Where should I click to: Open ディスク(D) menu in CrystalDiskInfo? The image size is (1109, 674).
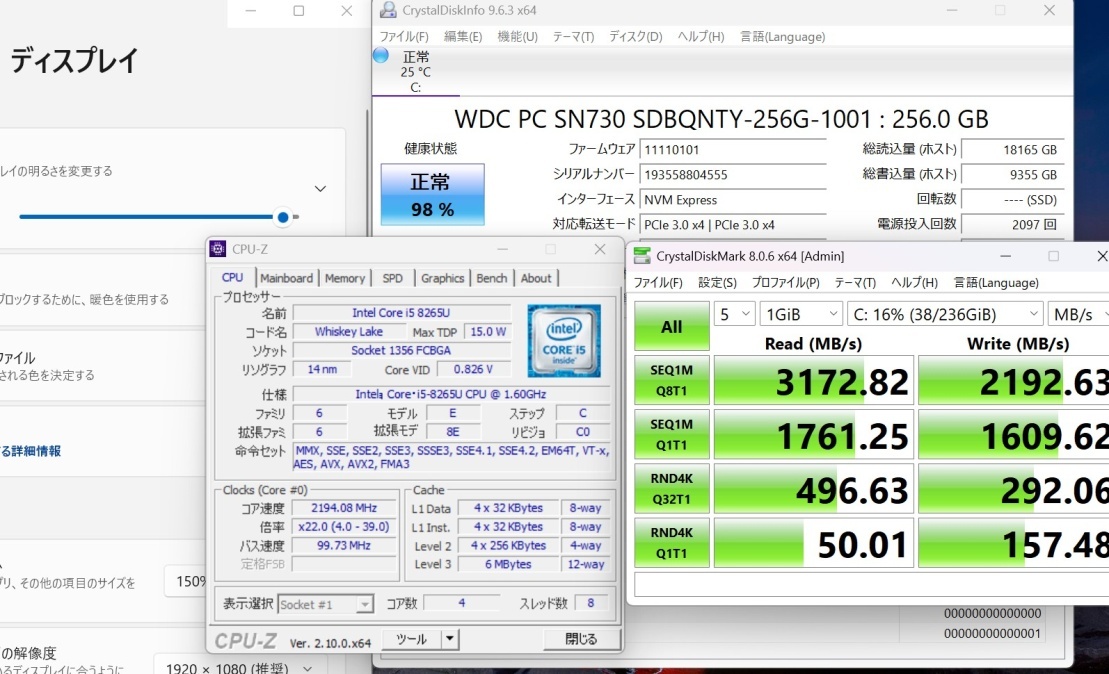tap(635, 37)
